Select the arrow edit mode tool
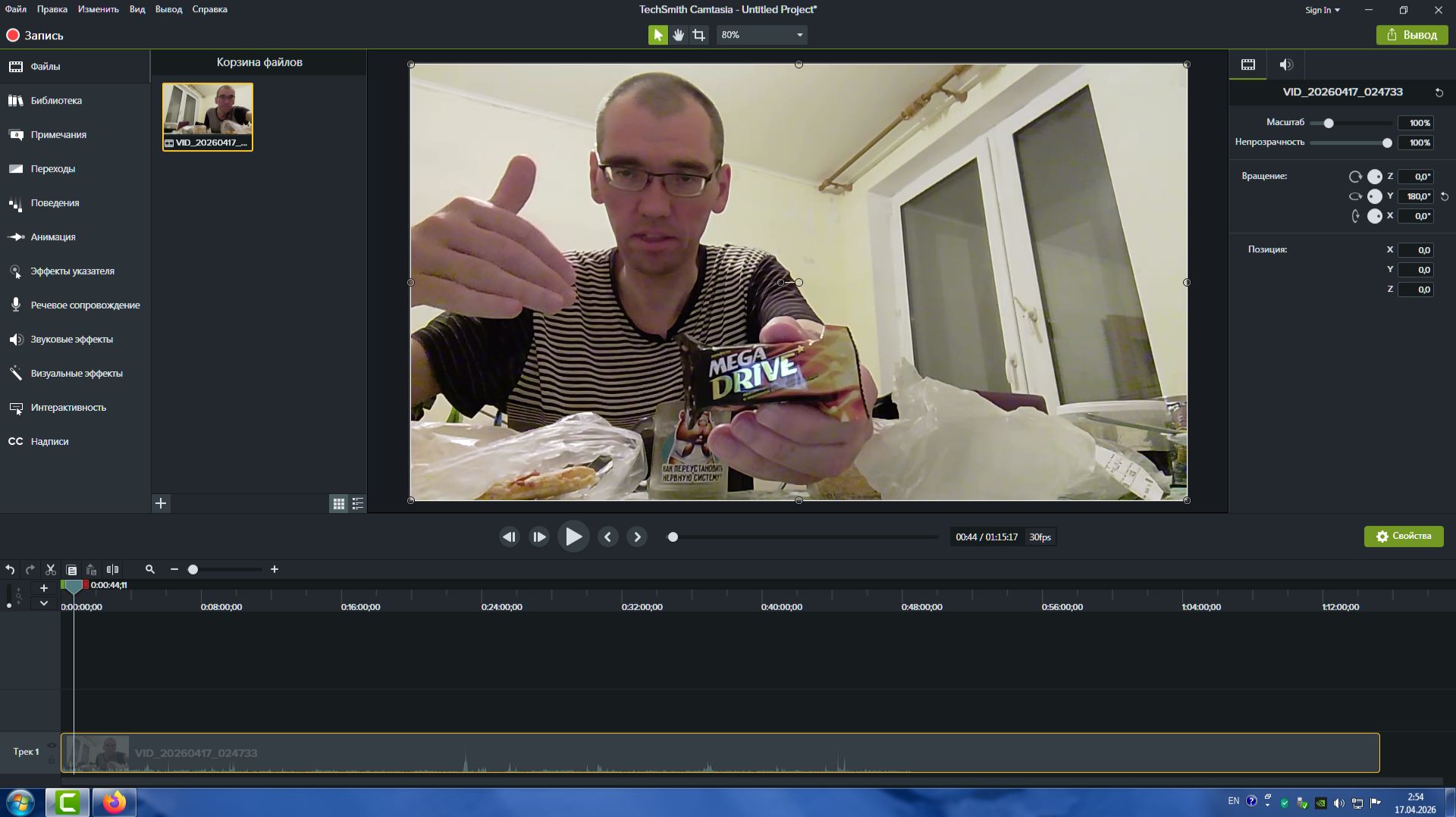1456x817 pixels. (x=657, y=35)
